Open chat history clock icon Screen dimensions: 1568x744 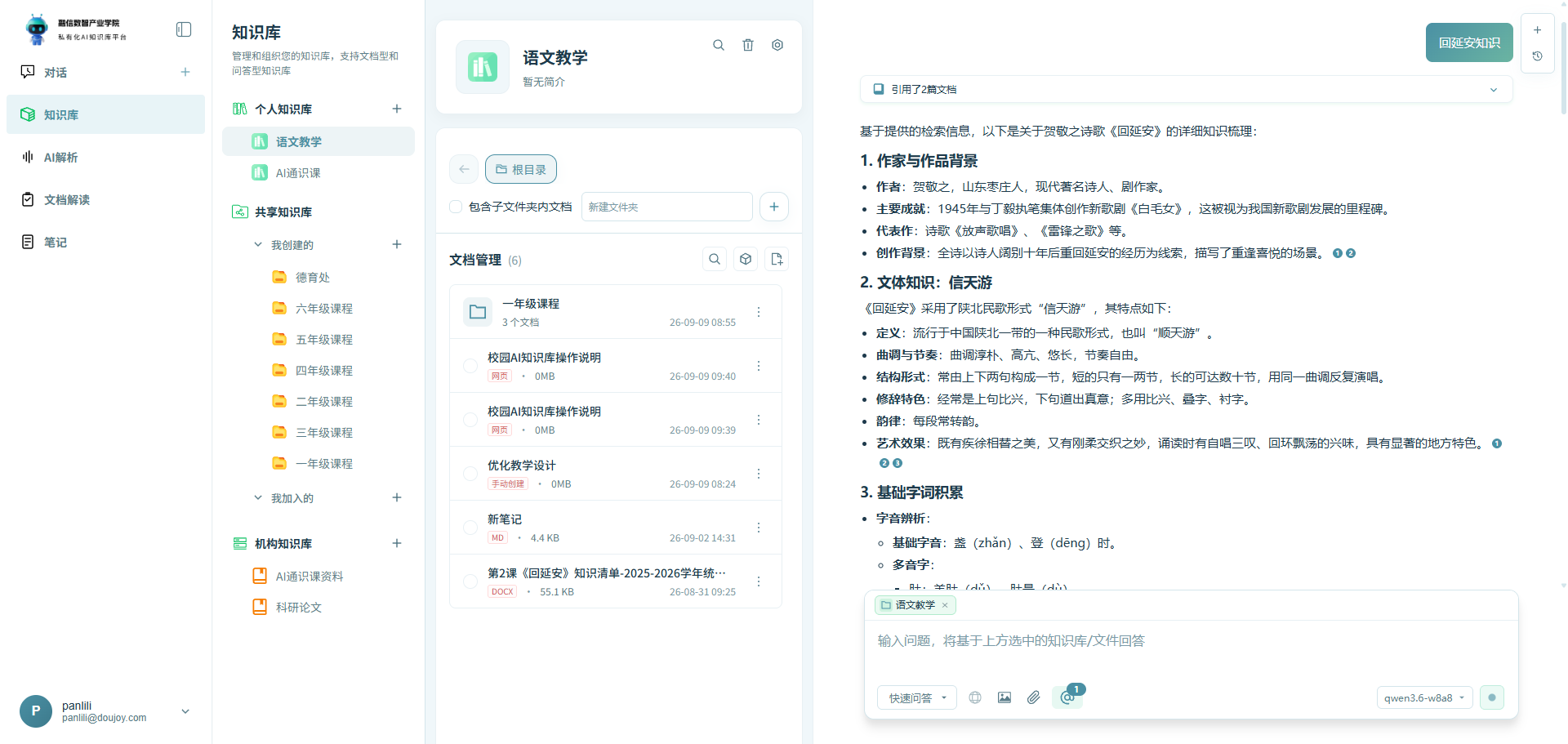pyautogui.click(x=1537, y=56)
